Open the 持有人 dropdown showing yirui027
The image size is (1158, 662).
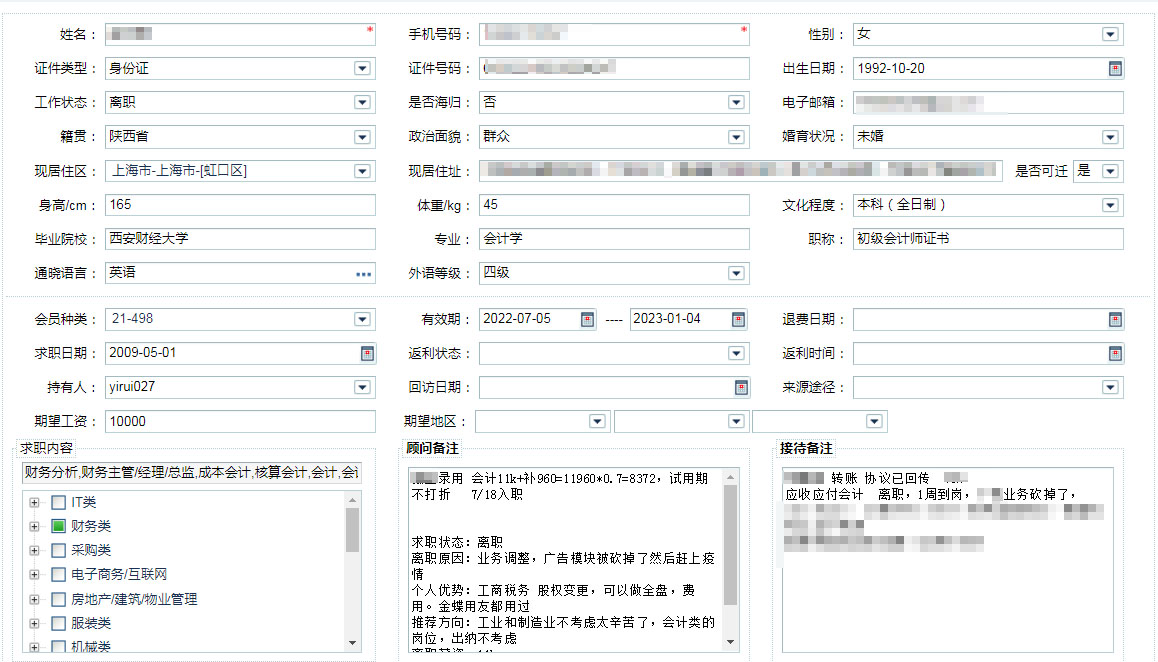tap(362, 387)
